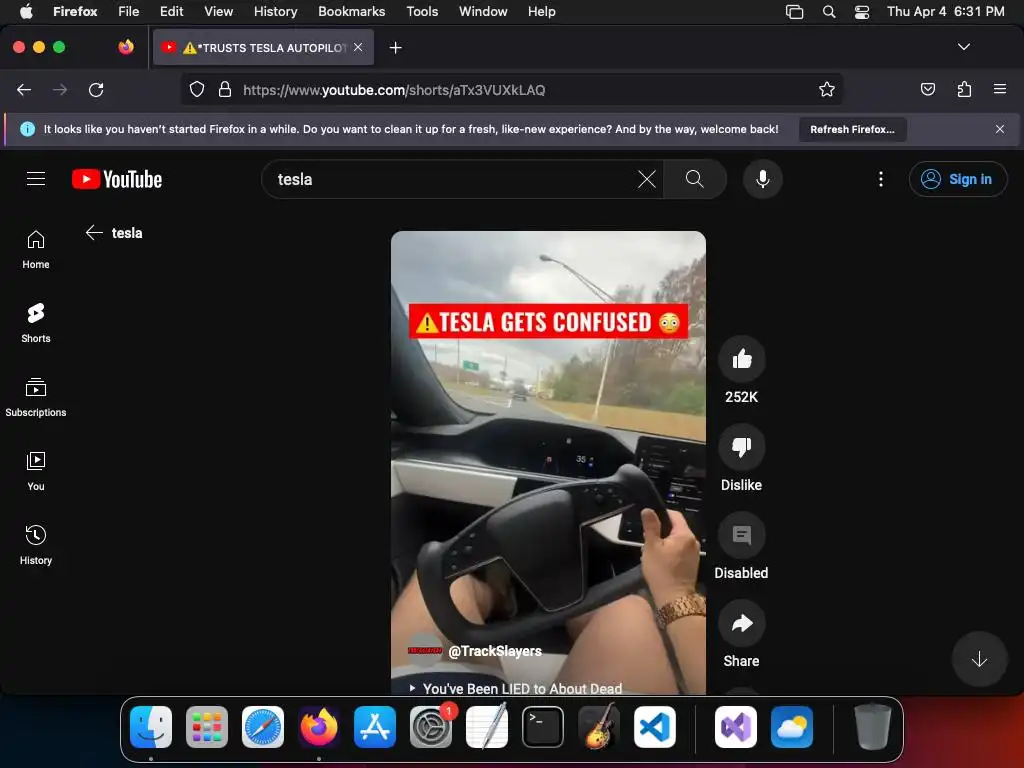Click the search magnifier button
This screenshot has width=1024, height=768.
tap(695, 179)
